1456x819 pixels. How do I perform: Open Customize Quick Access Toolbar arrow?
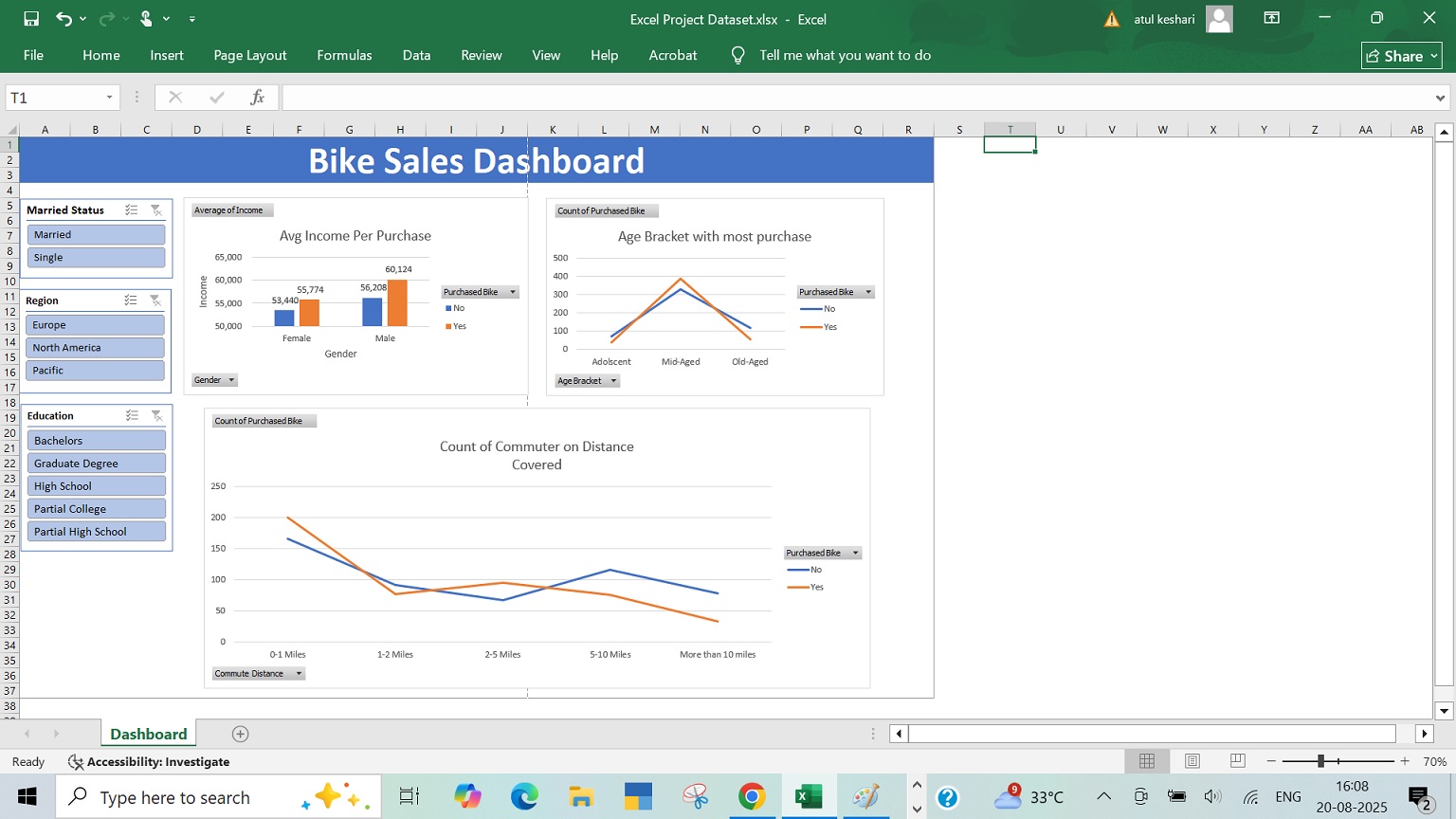pyautogui.click(x=192, y=19)
